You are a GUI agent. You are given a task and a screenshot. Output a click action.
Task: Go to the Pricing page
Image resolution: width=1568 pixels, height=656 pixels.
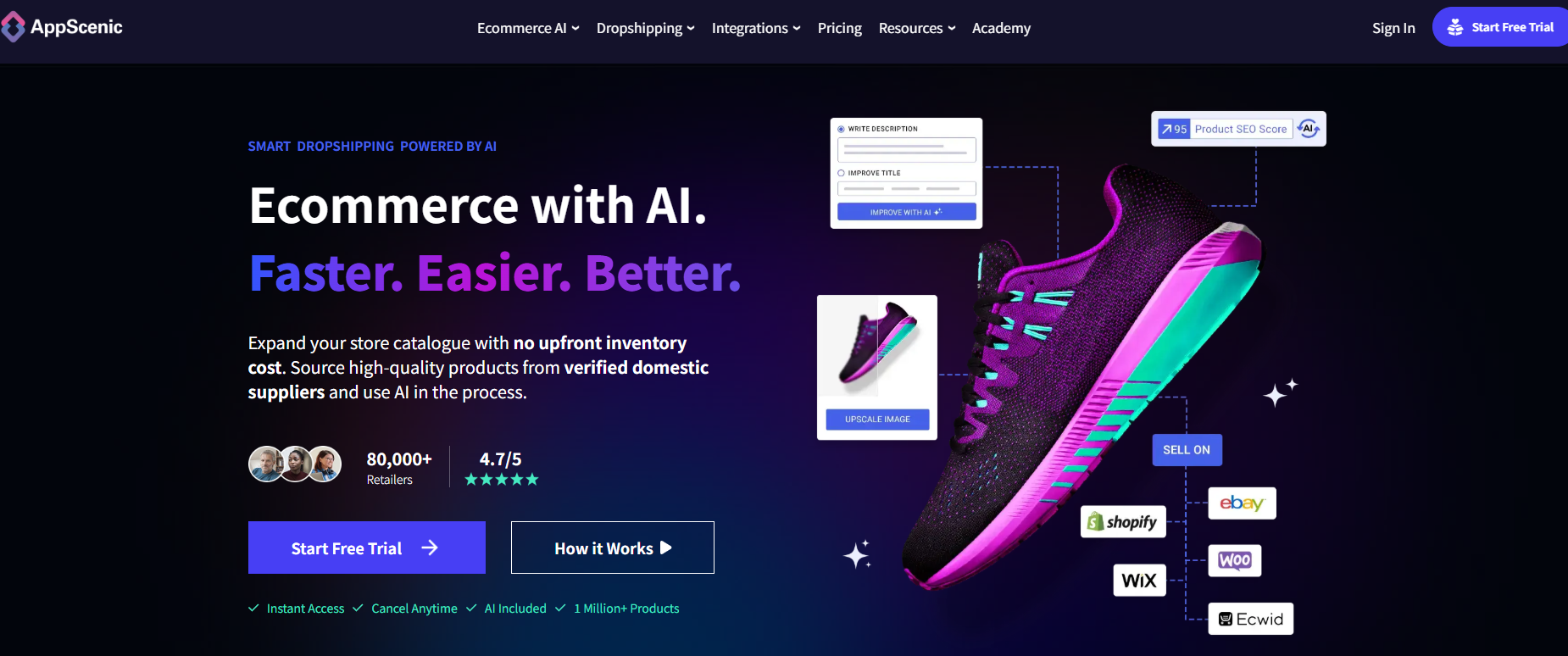coord(840,28)
